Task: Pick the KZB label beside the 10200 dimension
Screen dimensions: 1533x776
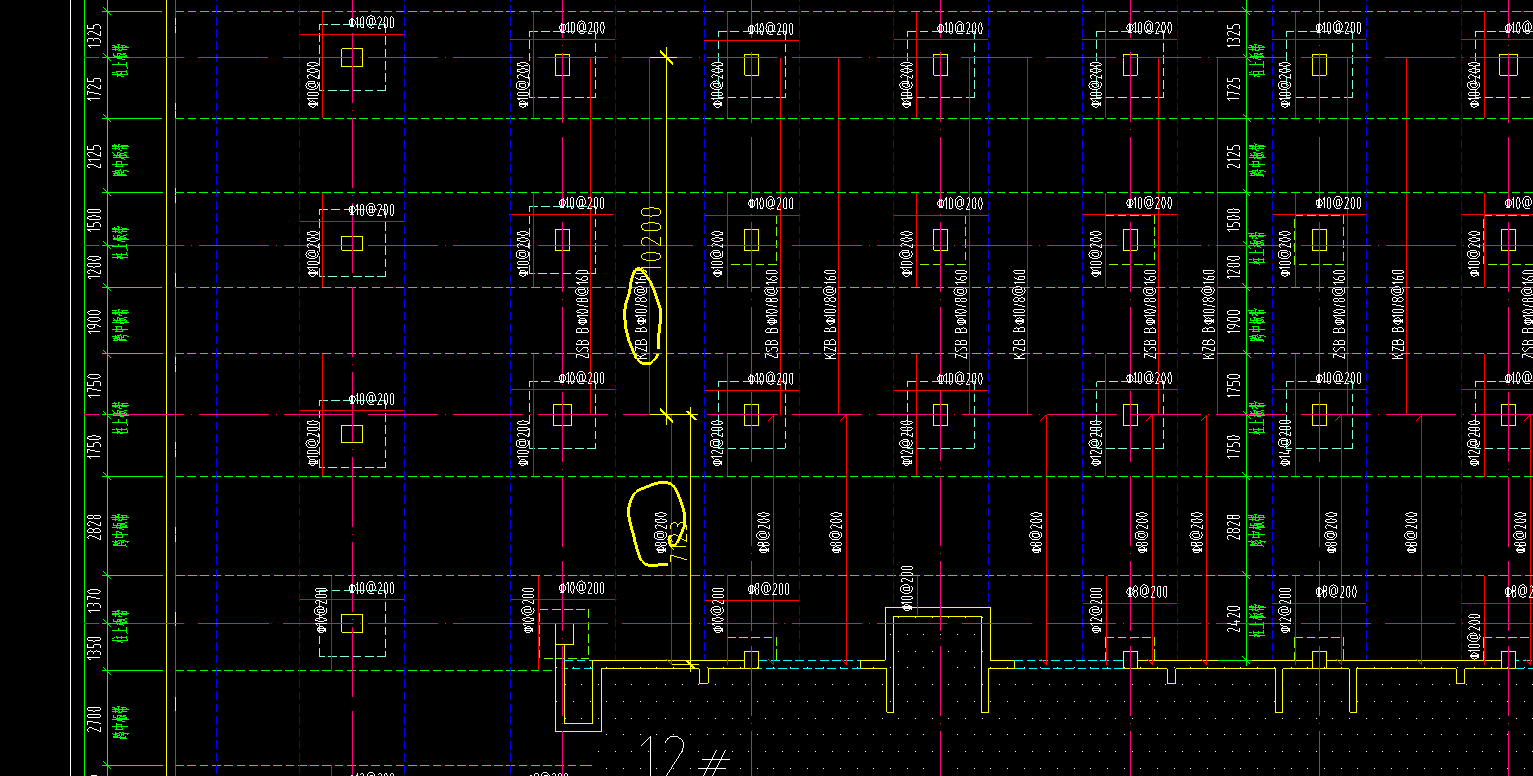Action: tap(643, 314)
